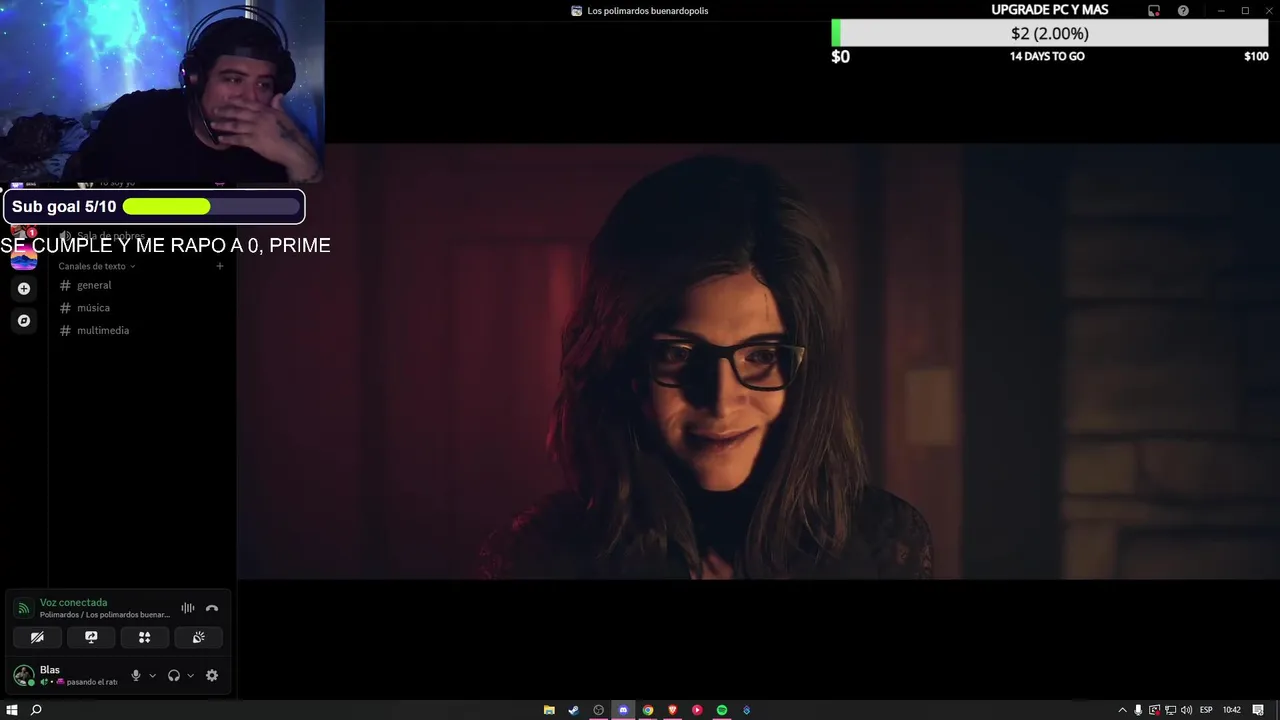
Task: Open the Windows notification center
Action: tap(1258, 710)
